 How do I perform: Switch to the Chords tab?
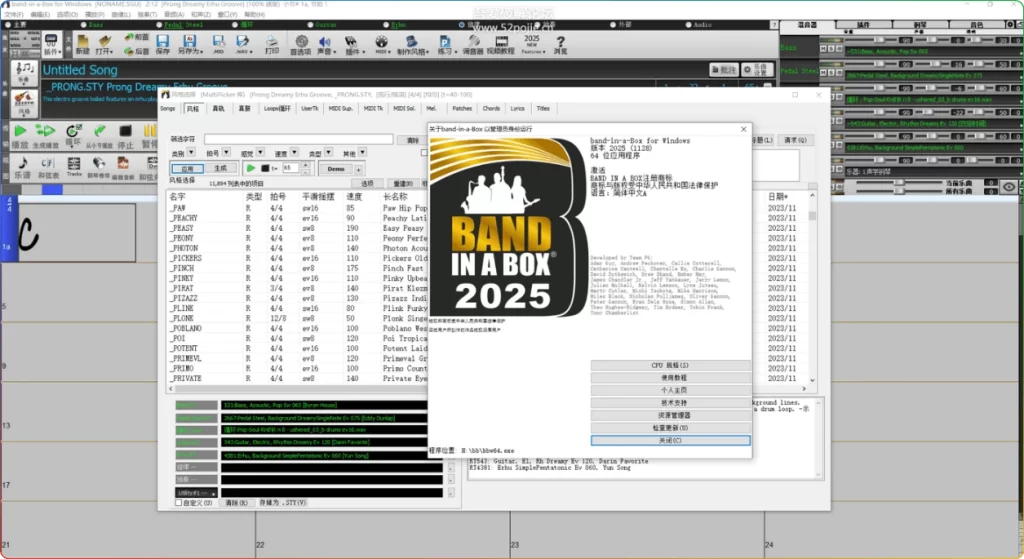[x=491, y=108]
